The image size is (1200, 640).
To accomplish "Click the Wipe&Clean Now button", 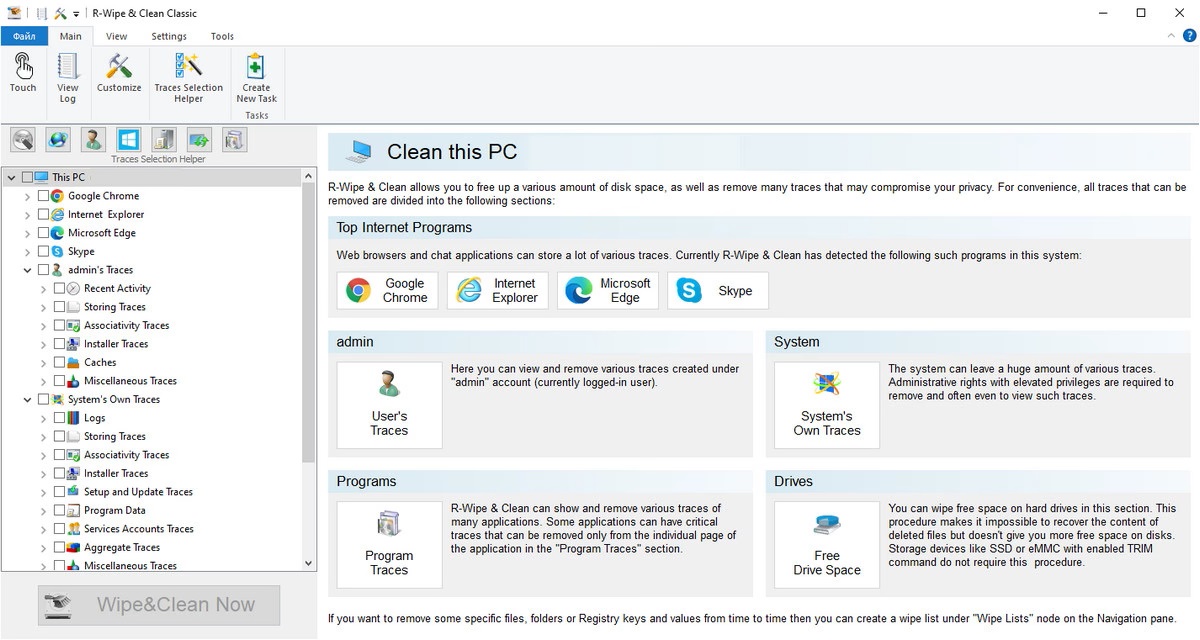I will coord(159,604).
